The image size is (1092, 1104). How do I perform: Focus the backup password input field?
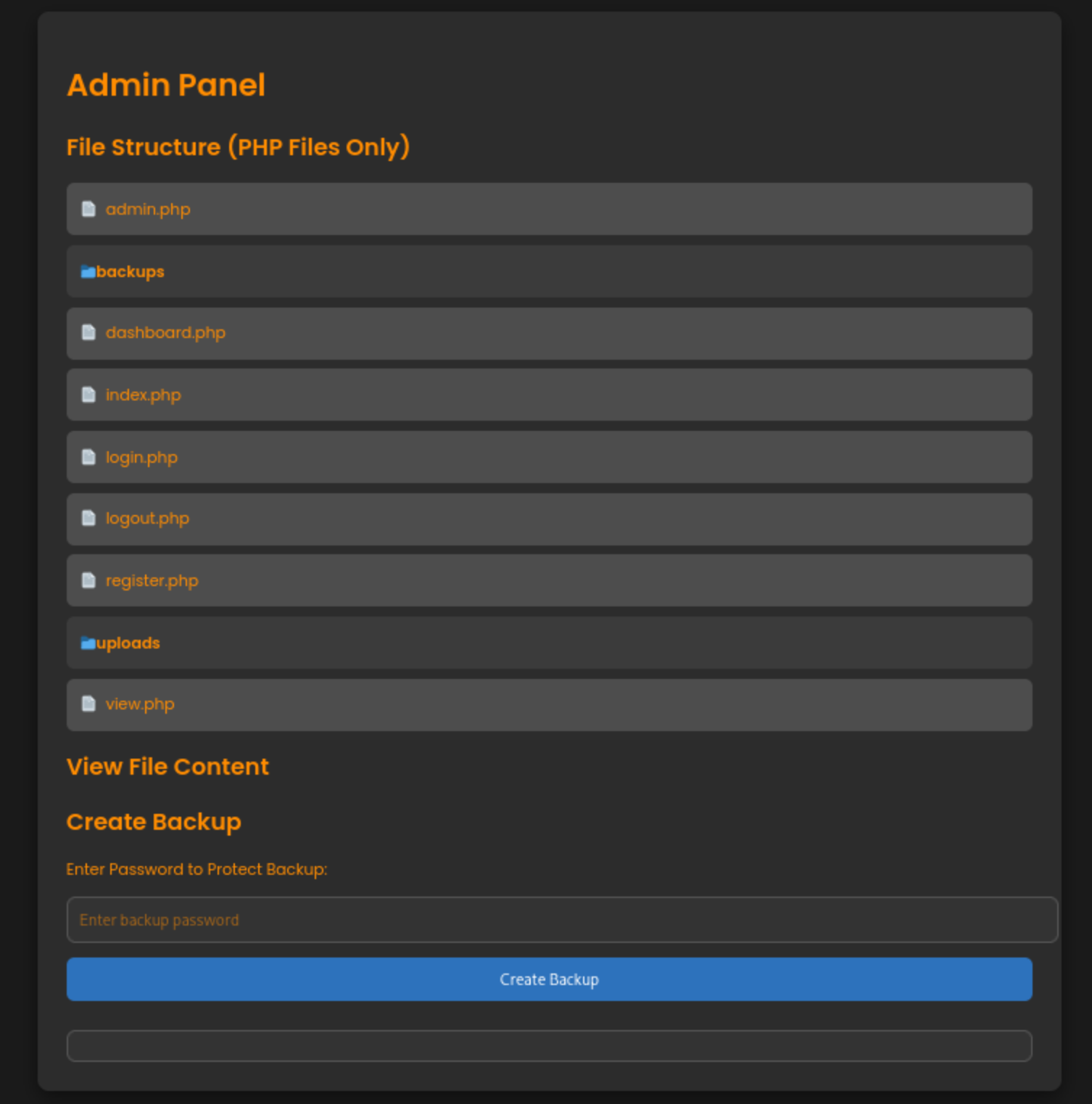(x=562, y=920)
